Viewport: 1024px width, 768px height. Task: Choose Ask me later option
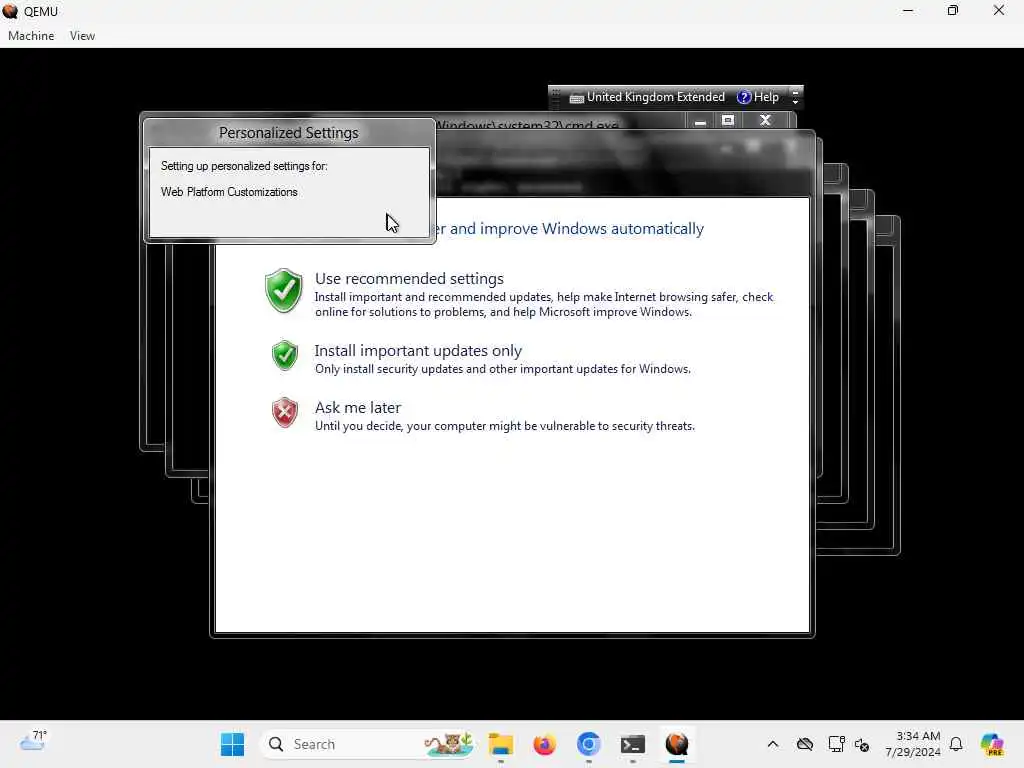pyautogui.click(x=358, y=408)
